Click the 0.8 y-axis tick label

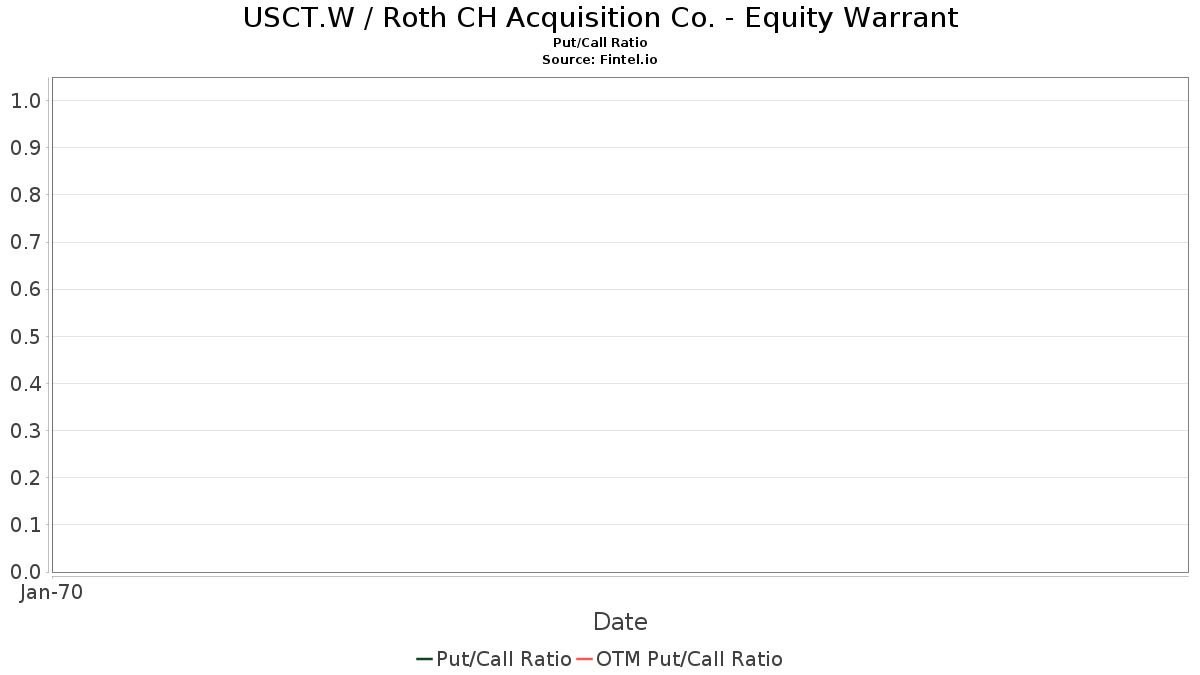[x=25, y=195]
